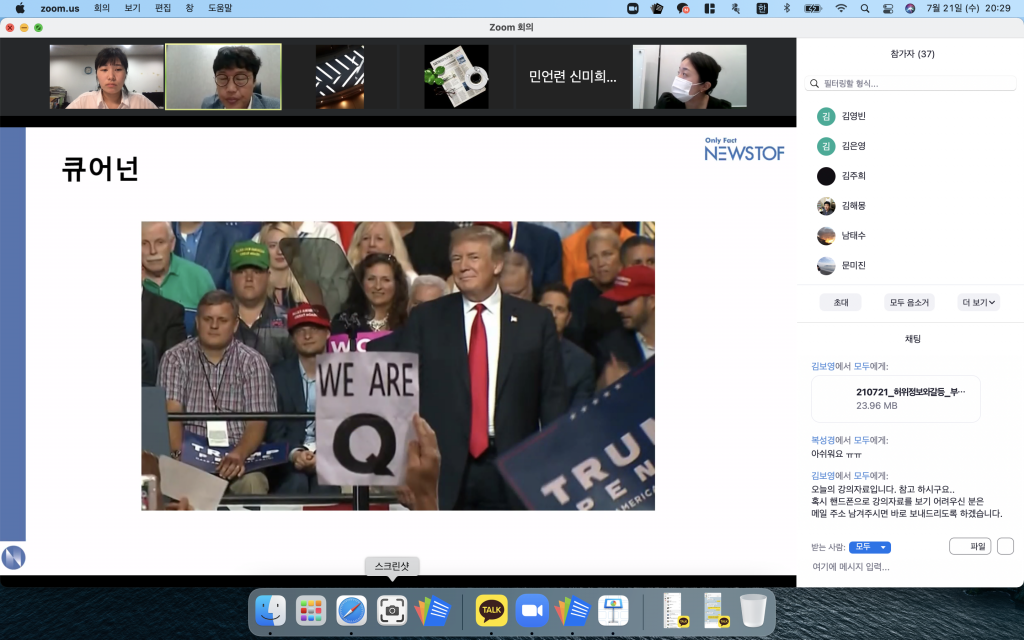Image resolution: width=1024 pixels, height=640 pixels.
Task: Open Launchpad from the dock
Action: [311, 610]
